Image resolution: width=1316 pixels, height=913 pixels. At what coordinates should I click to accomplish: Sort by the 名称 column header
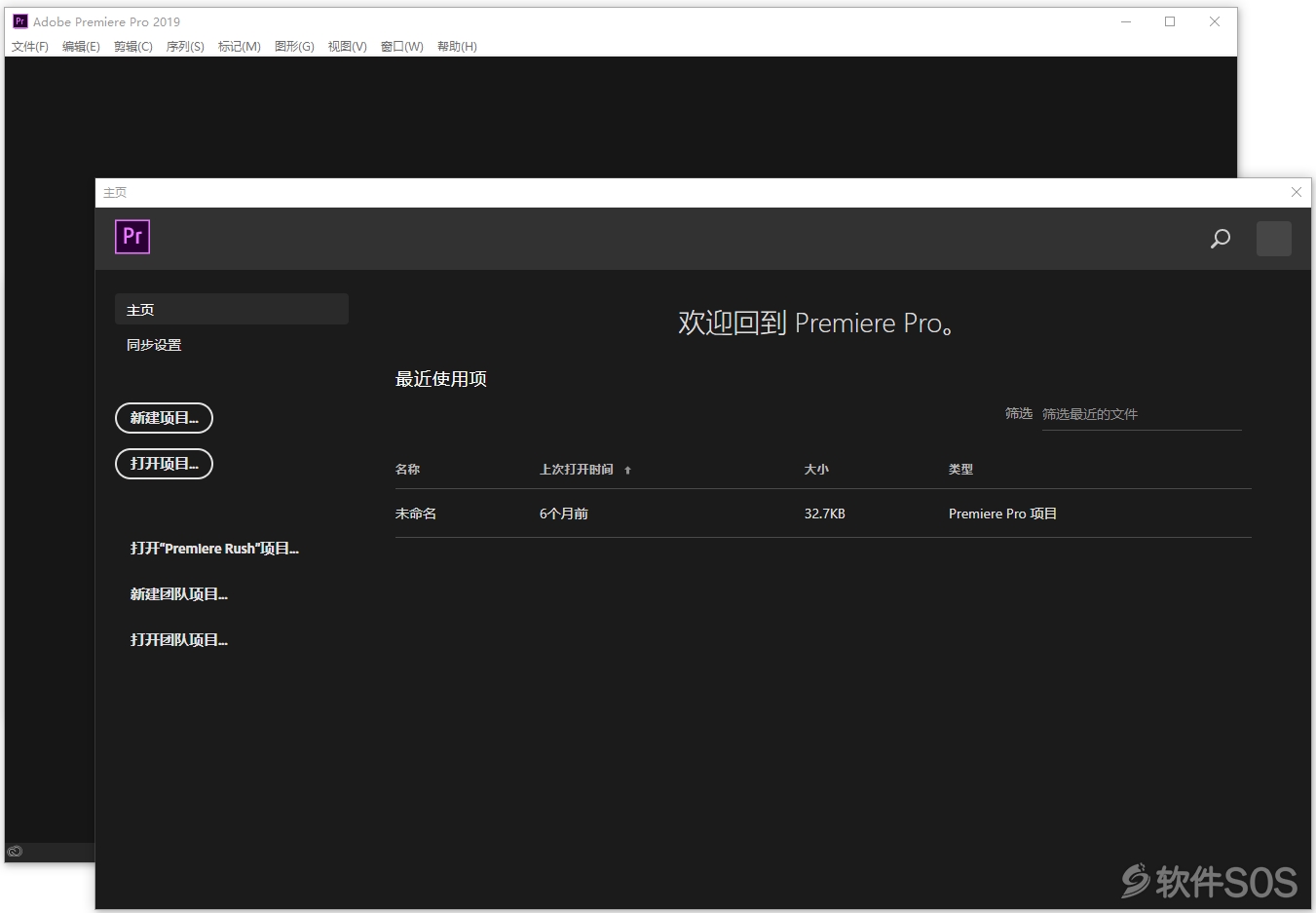[x=407, y=470]
